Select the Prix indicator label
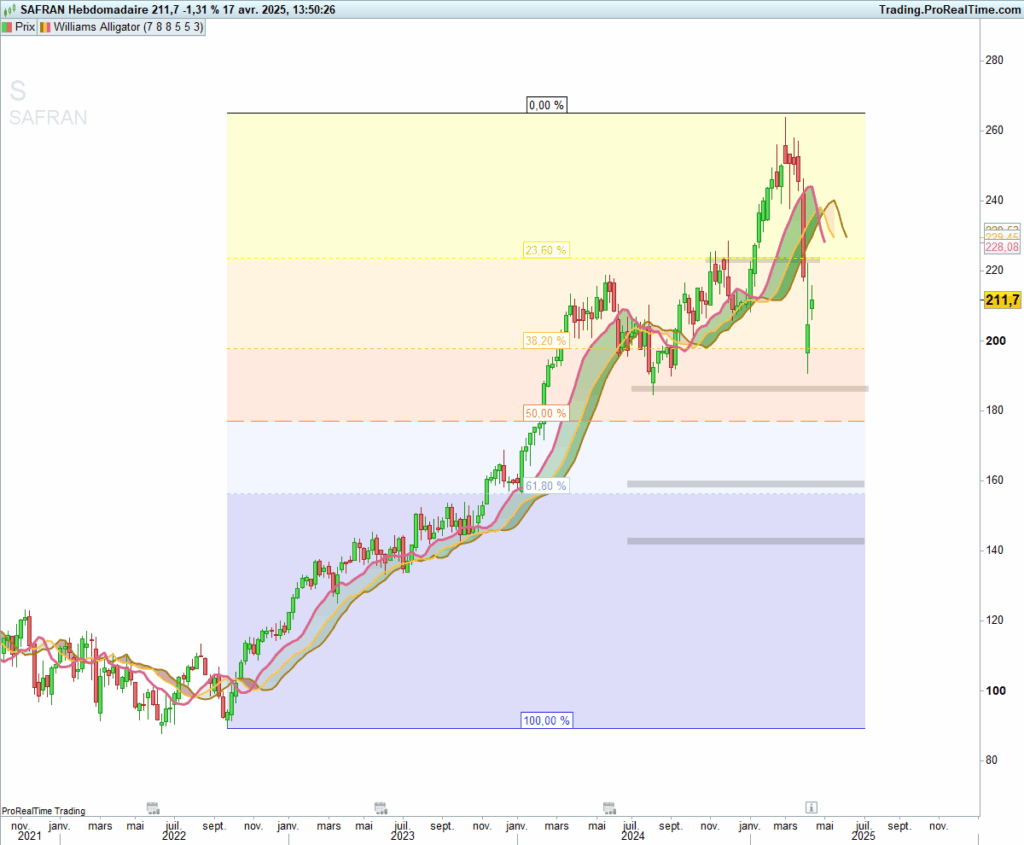The width and height of the screenshot is (1024, 845). point(25,28)
